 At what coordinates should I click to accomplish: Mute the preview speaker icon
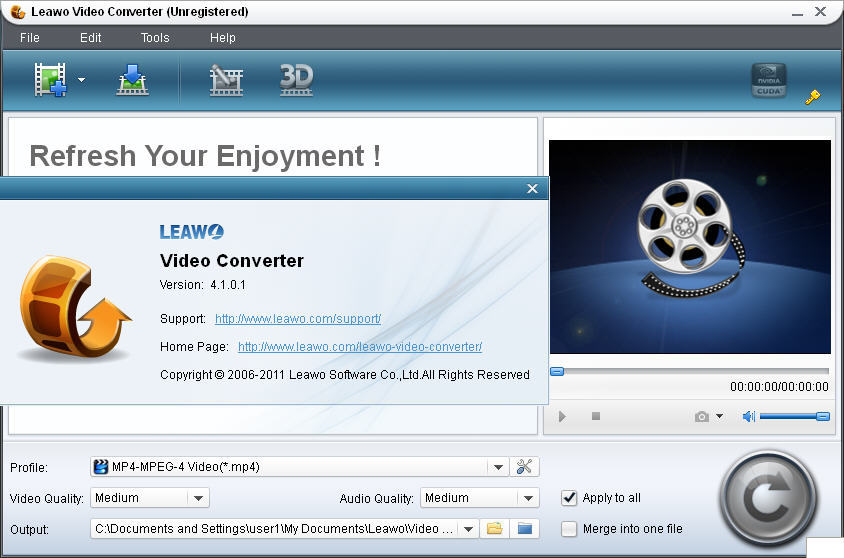pos(749,416)
